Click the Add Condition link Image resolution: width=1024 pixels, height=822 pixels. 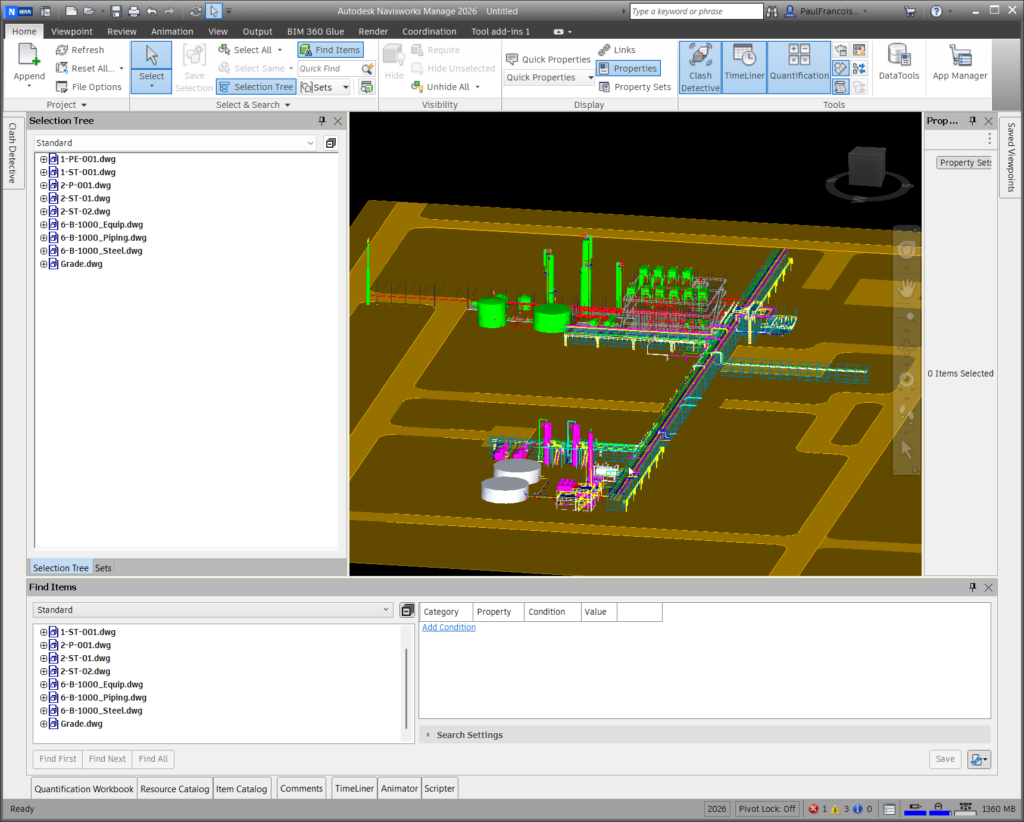coord(449,627)
